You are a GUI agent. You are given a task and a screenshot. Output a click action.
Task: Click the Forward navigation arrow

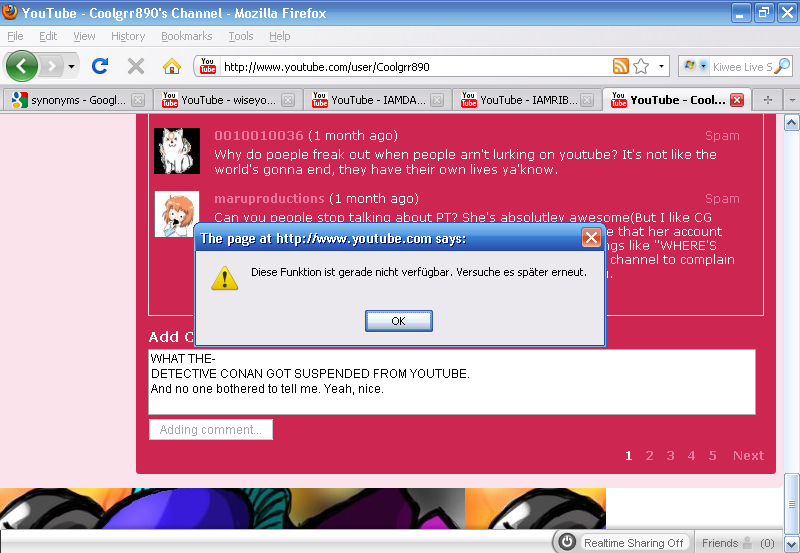tap(51, 66)
